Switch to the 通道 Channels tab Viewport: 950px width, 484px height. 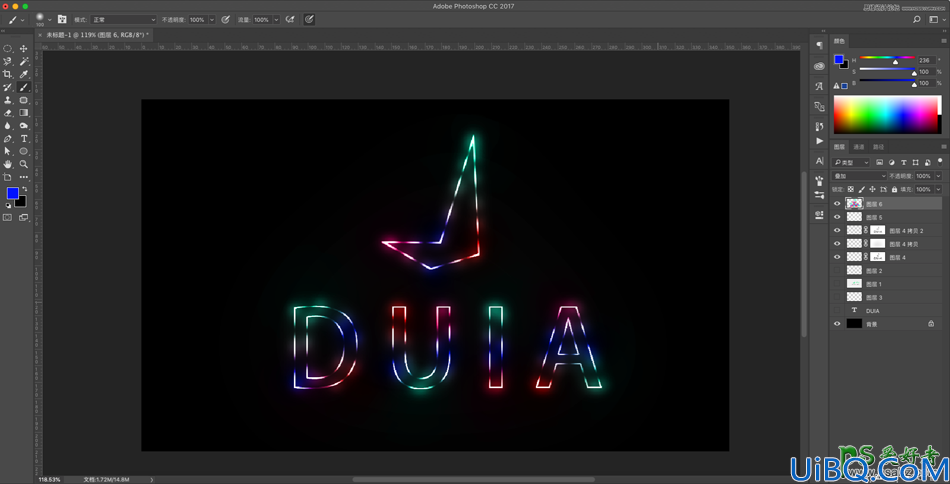click(x=859, y=147)
